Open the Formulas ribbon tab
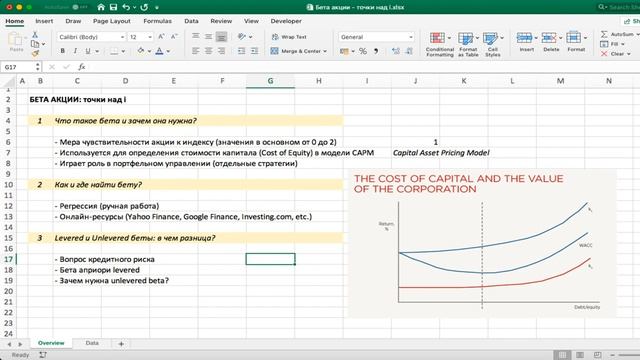Viewport: 640px width, 360px height. (x=157, y=21)
